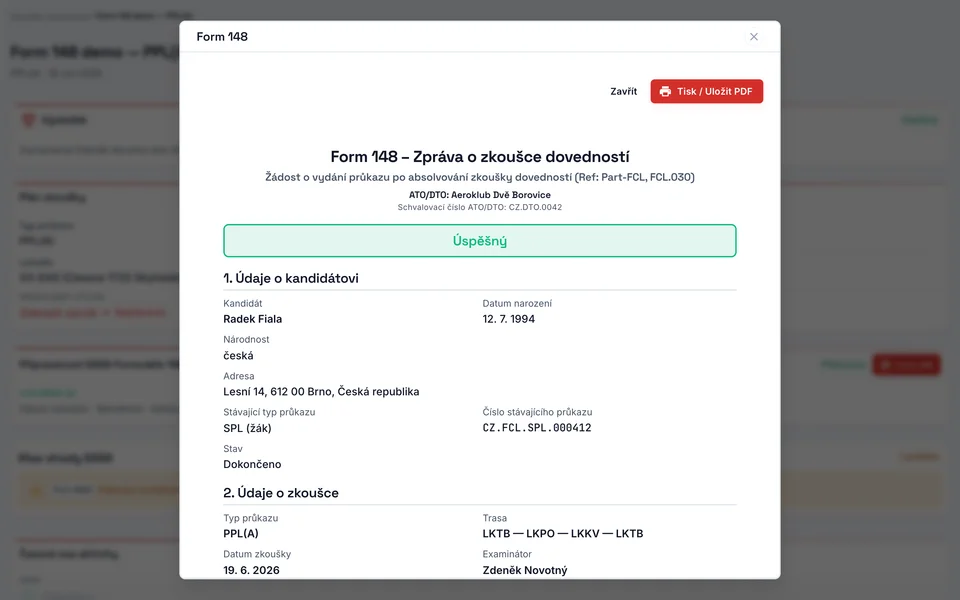Close the Form 148 dialog with X
The width and height of the screenshot is (960, 600).
[x=754, y=37]
